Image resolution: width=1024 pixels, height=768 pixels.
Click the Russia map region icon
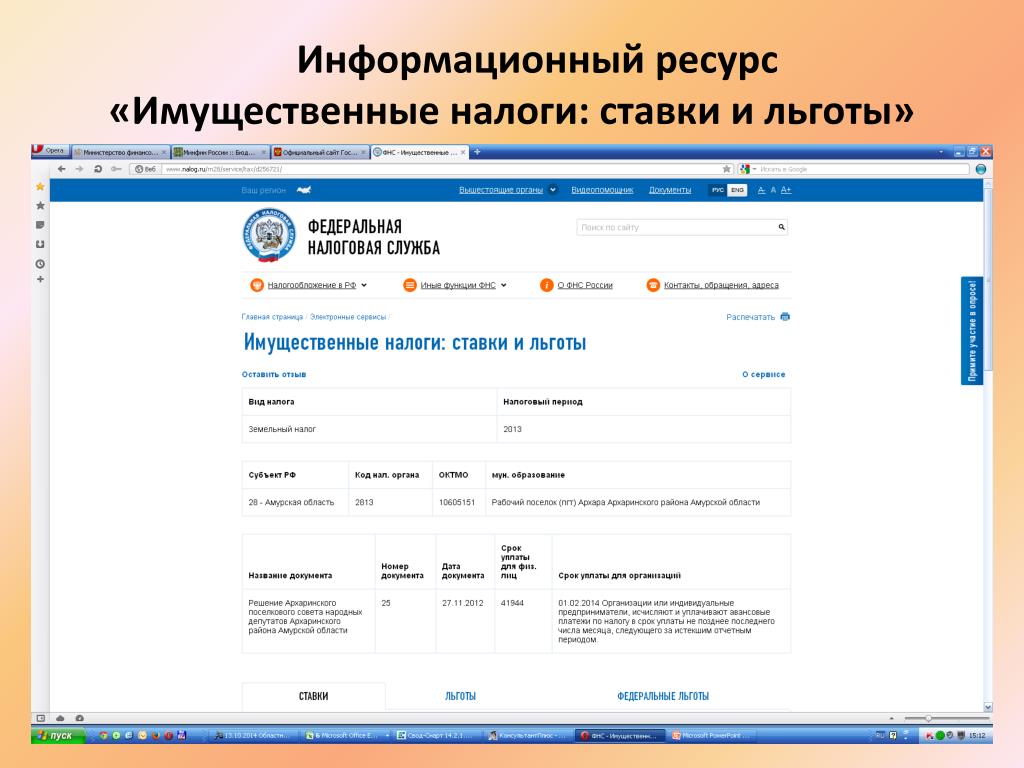click(x=304, y=190)
